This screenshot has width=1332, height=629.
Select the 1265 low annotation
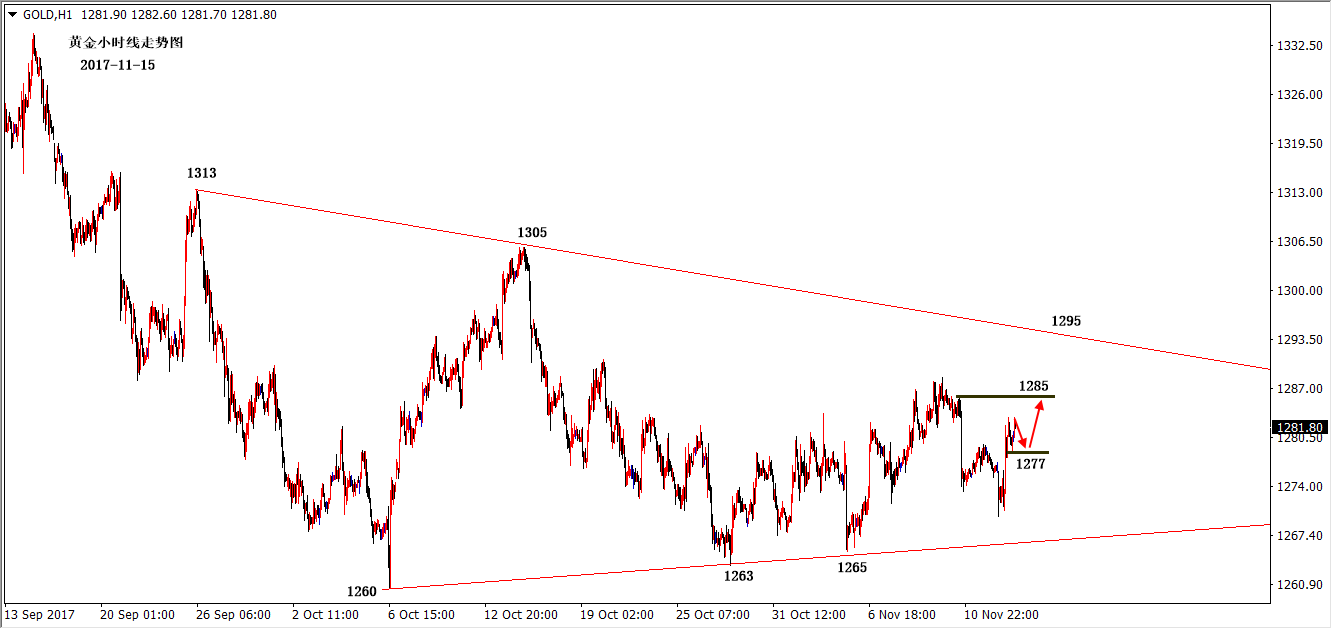click(852, 567)
